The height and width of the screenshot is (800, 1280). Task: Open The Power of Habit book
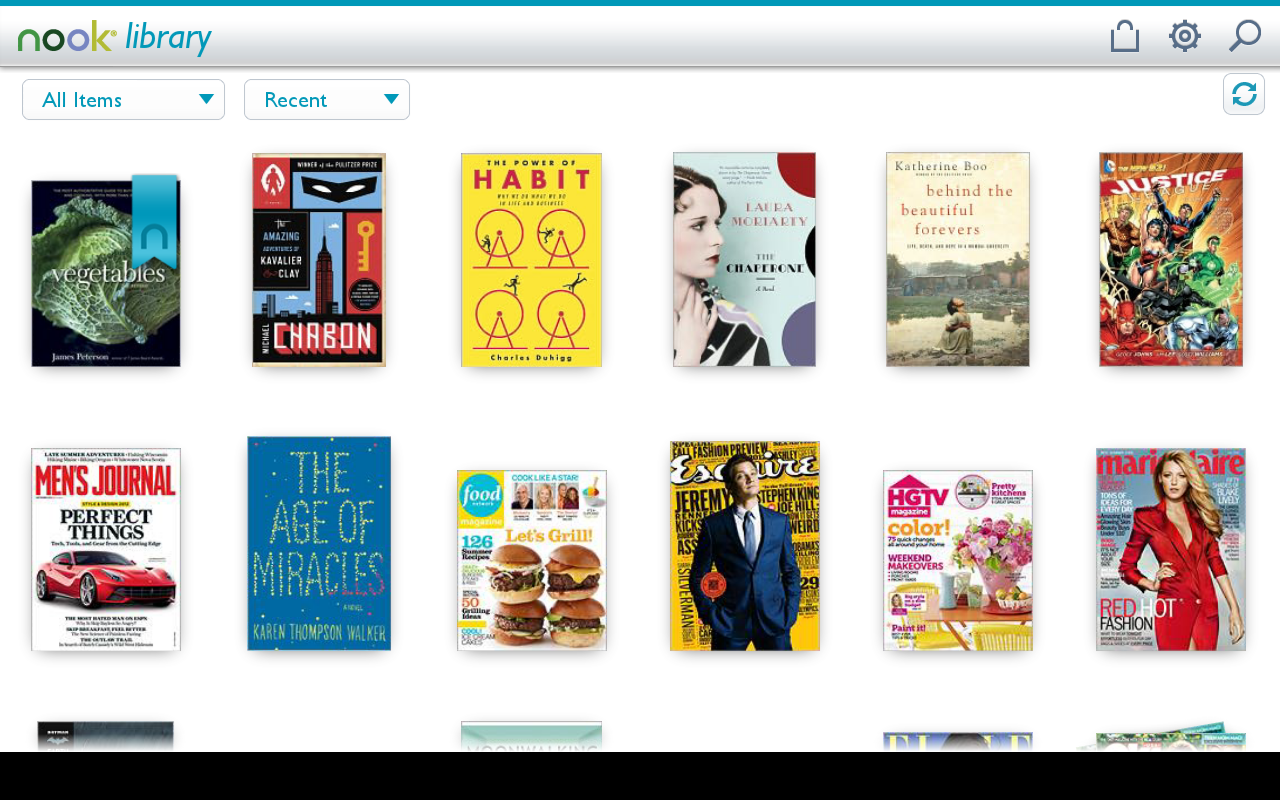(531, 260)
